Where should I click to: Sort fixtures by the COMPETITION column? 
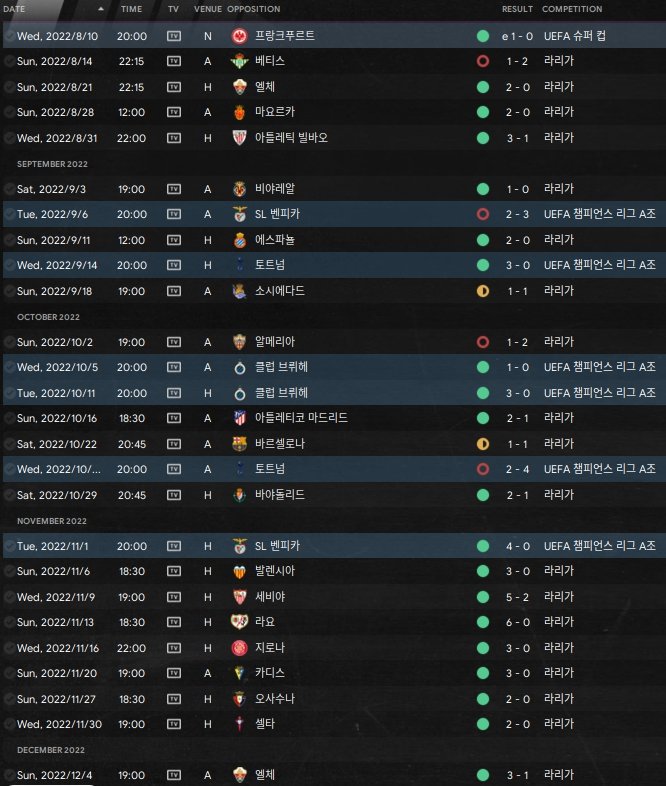pyautogui.click(x=572, y=9)
